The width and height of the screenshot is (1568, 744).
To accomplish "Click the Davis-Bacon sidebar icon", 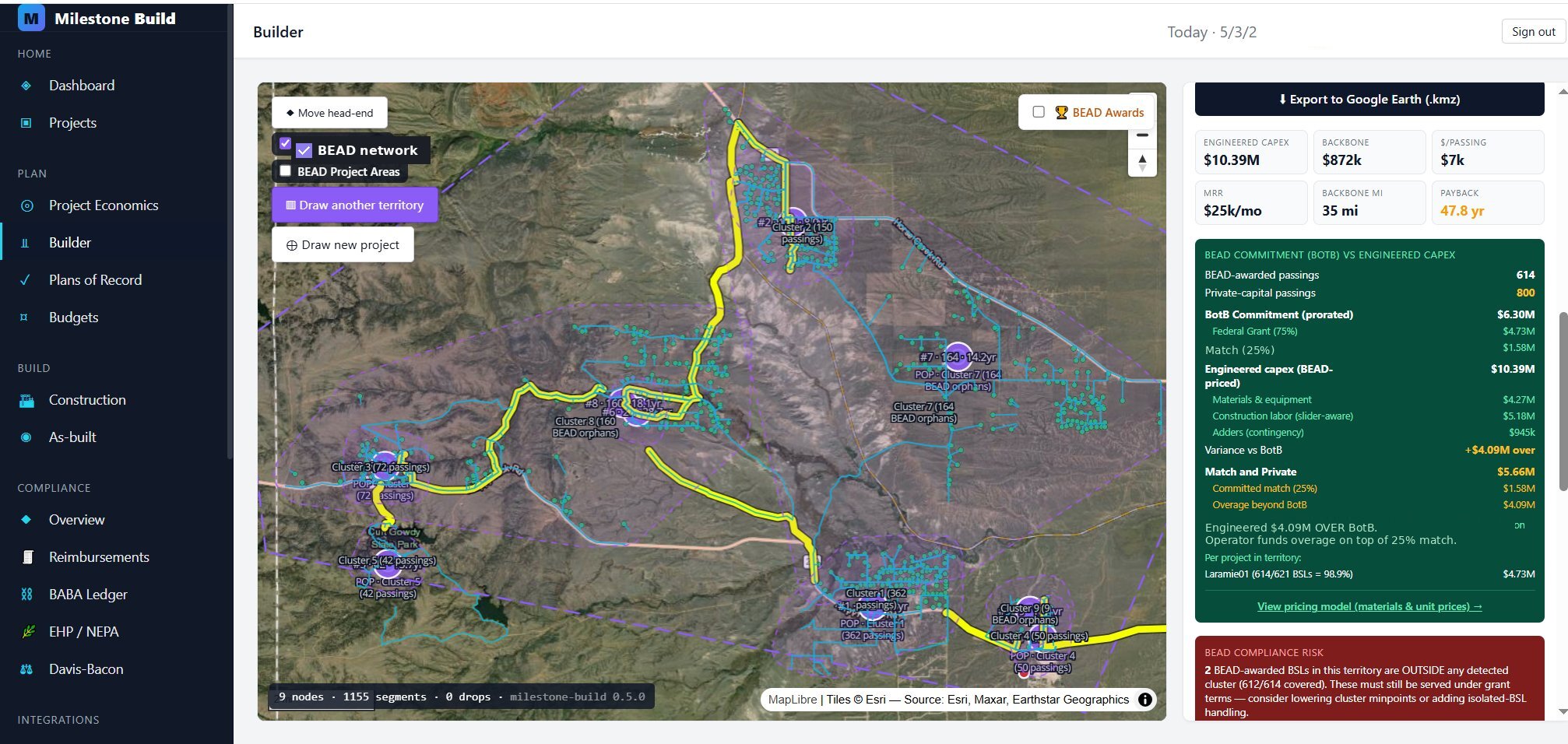I will (26, 669).
